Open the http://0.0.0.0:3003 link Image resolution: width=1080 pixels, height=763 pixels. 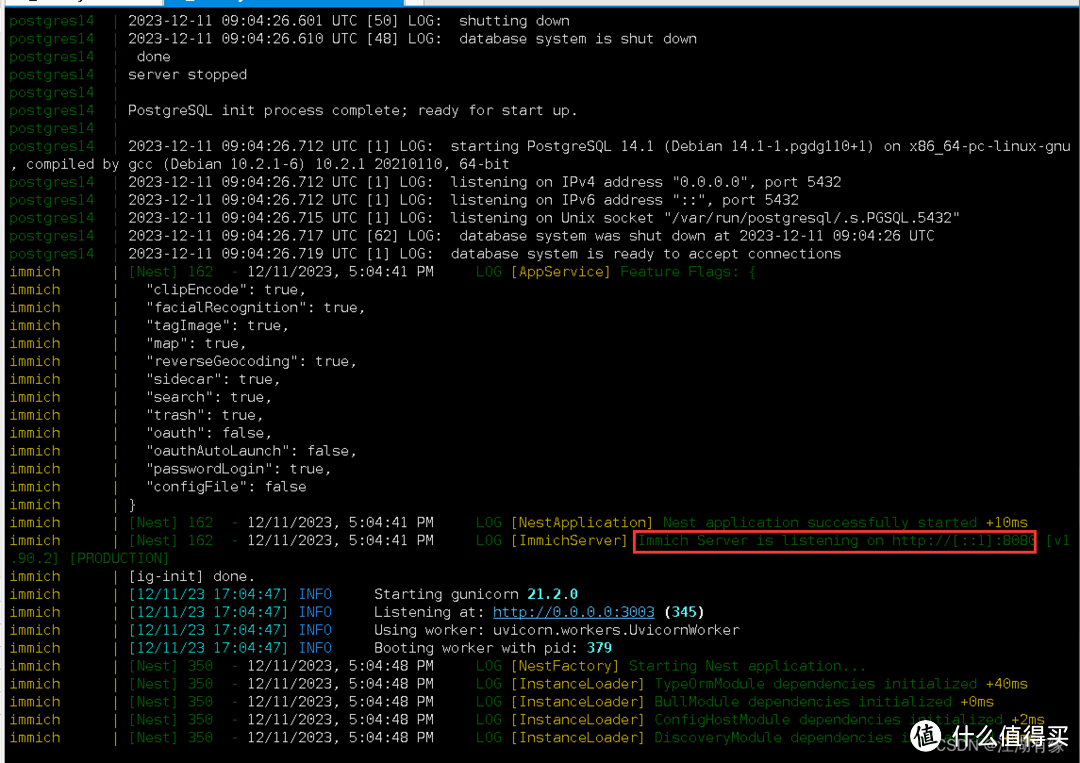click(573, 612)
